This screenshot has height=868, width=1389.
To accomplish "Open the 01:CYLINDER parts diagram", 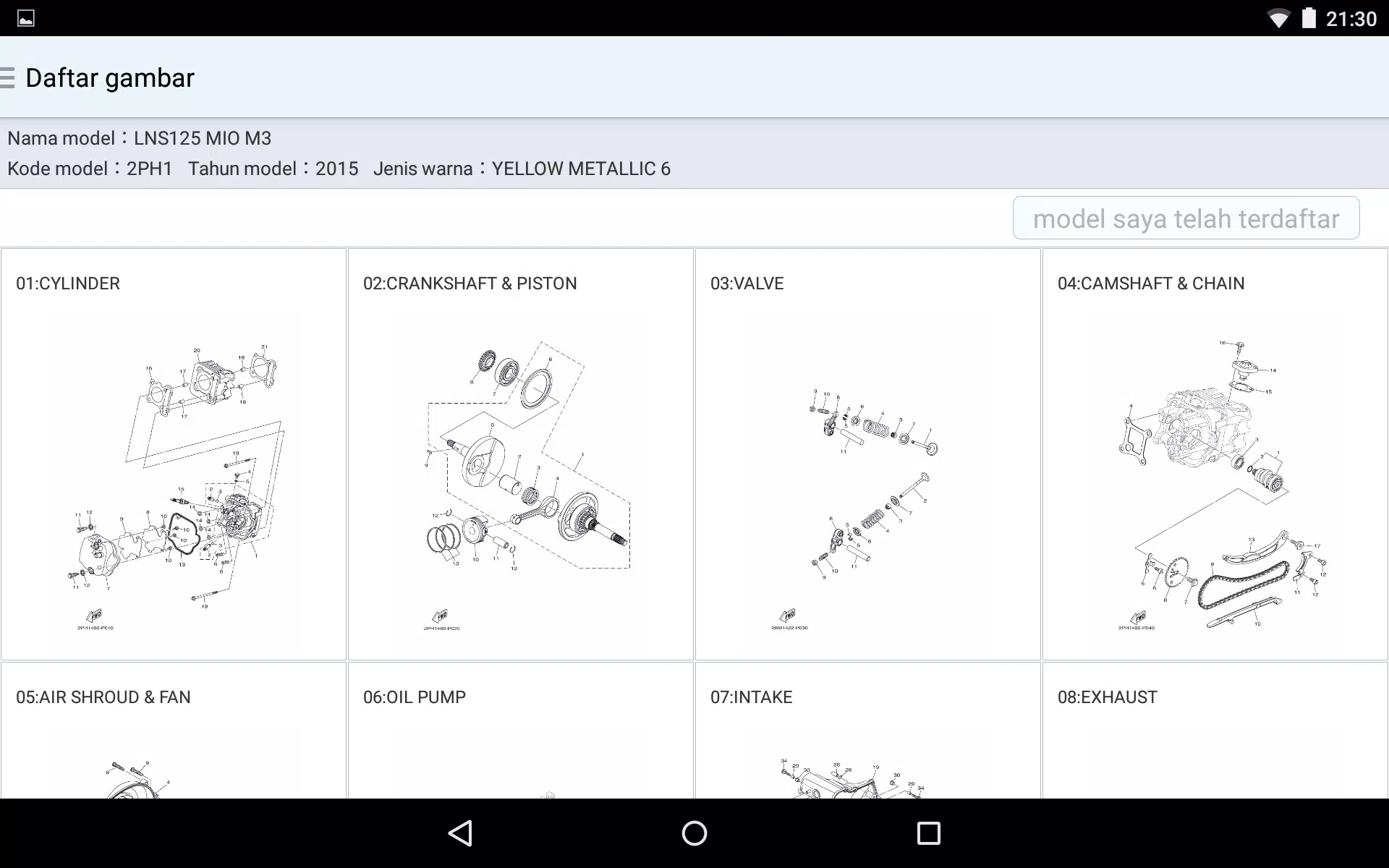I will click(174, 456).
